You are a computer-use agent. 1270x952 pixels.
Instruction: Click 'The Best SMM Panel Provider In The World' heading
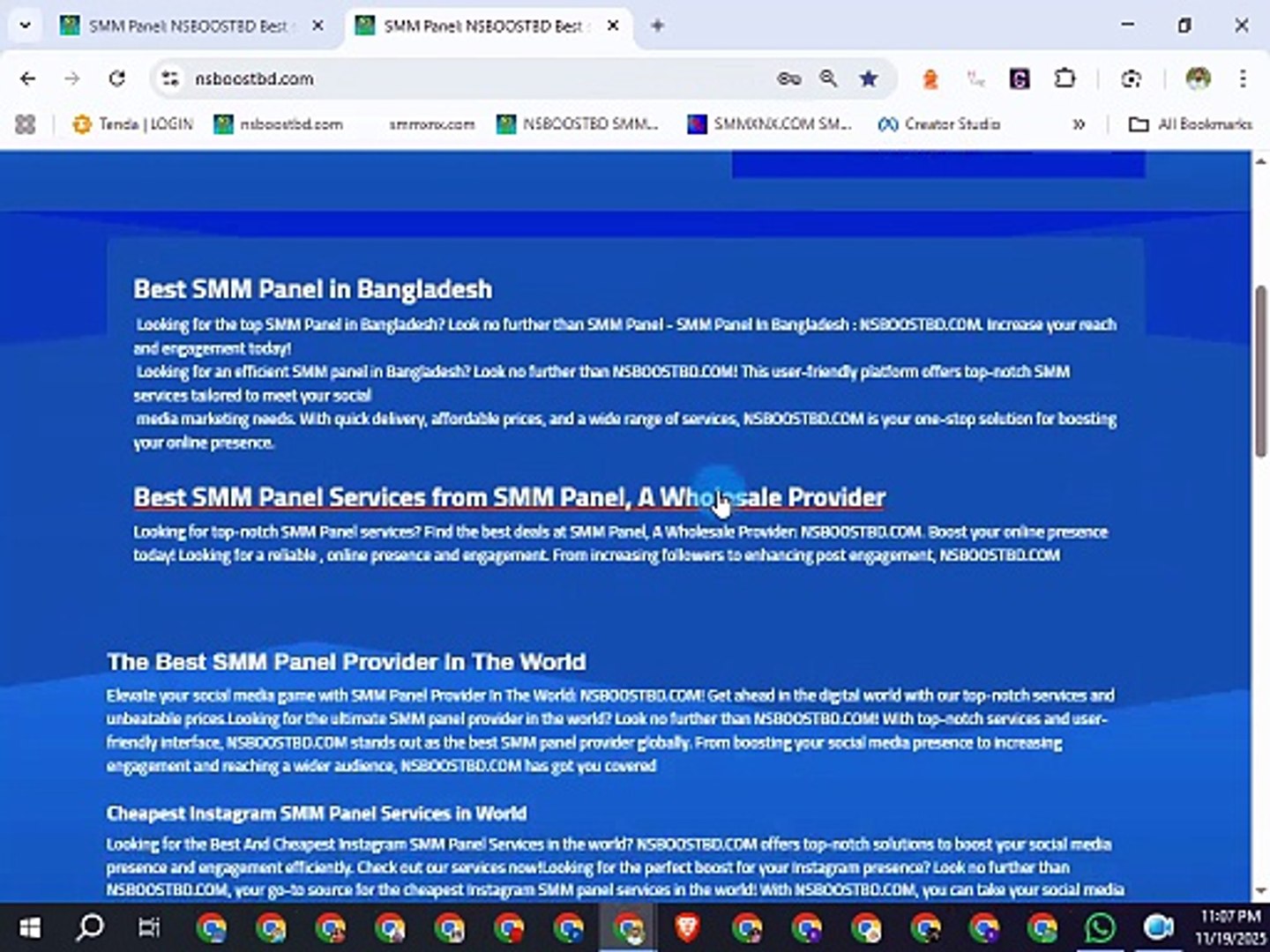coord(346,662)
